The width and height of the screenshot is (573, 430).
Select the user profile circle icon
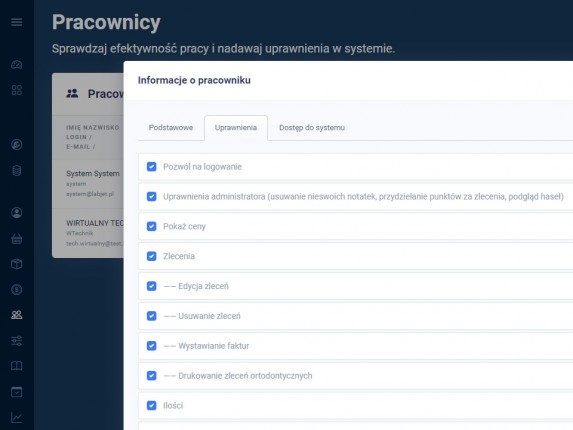tap(16, 213)
